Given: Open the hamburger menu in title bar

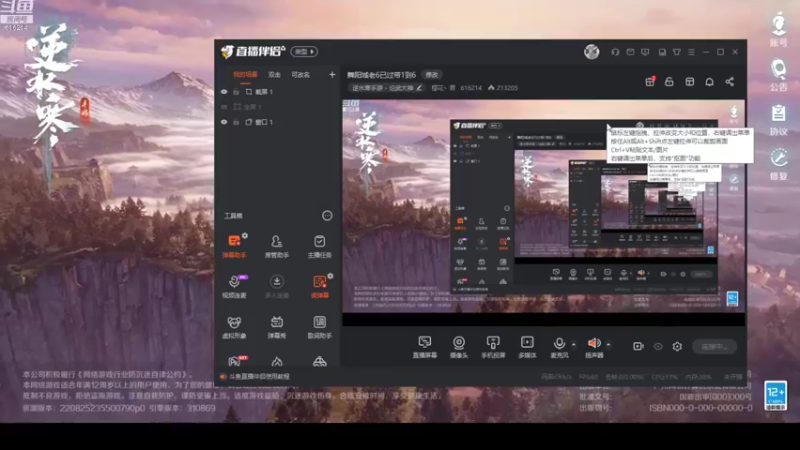Looking at the screenshot, I should pyautogui.click(x=691, y=52).
